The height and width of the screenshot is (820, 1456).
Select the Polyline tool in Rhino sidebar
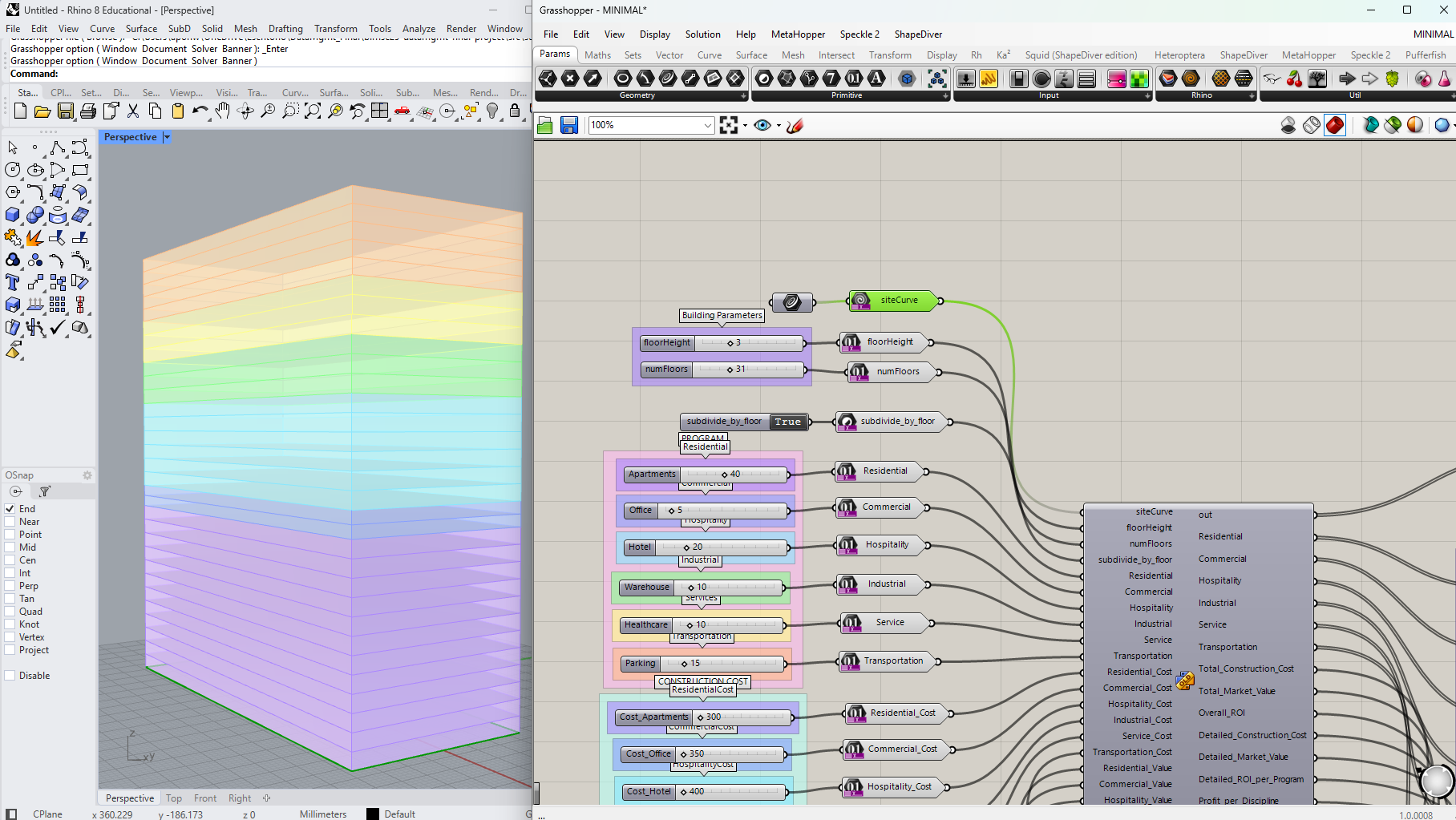coord(58,148)
